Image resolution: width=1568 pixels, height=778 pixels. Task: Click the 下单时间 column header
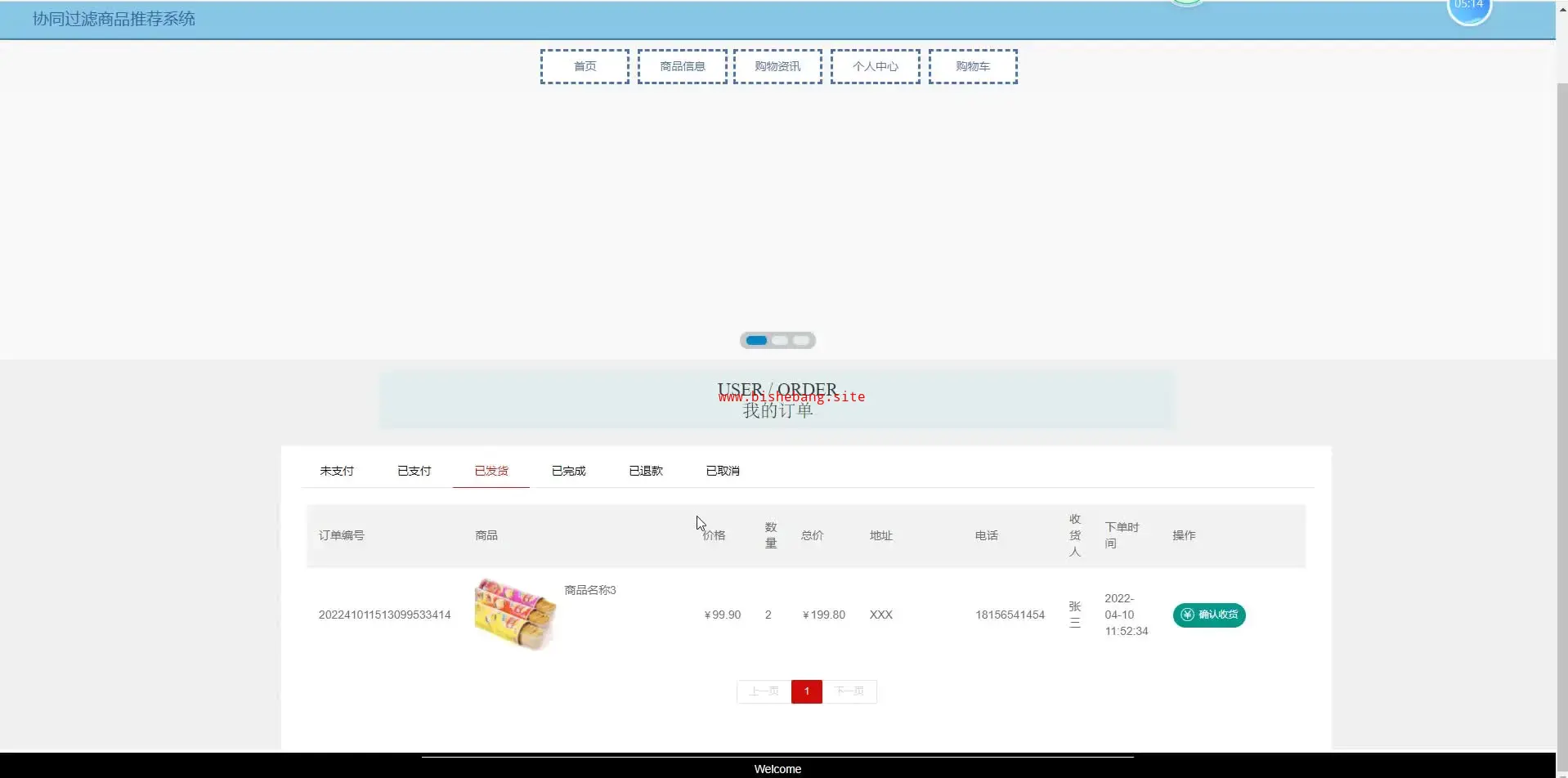coord(1122,535)
